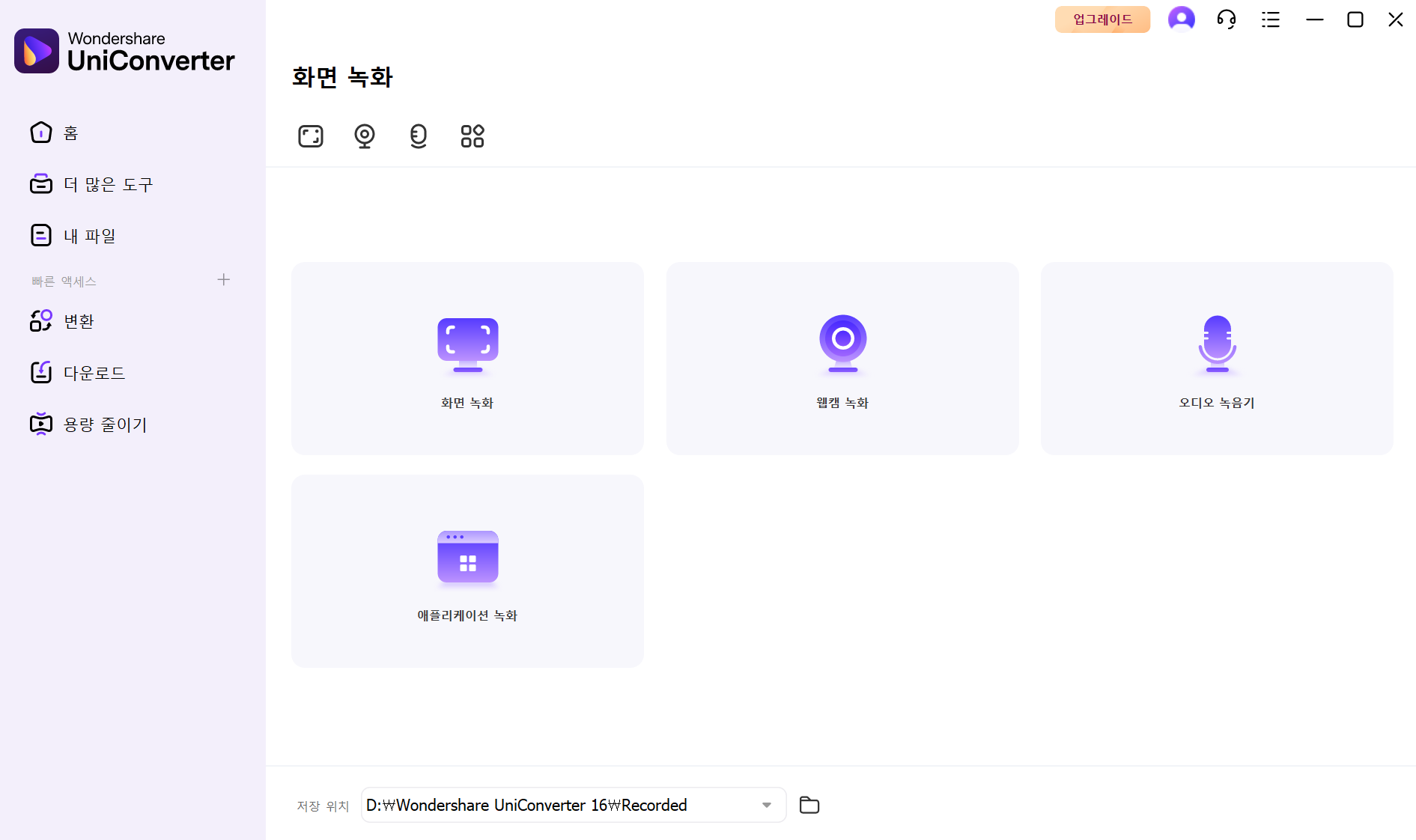1416x840 pixels.
Task: Open the customer support headset icon
Action: [x=1227, y=19]
